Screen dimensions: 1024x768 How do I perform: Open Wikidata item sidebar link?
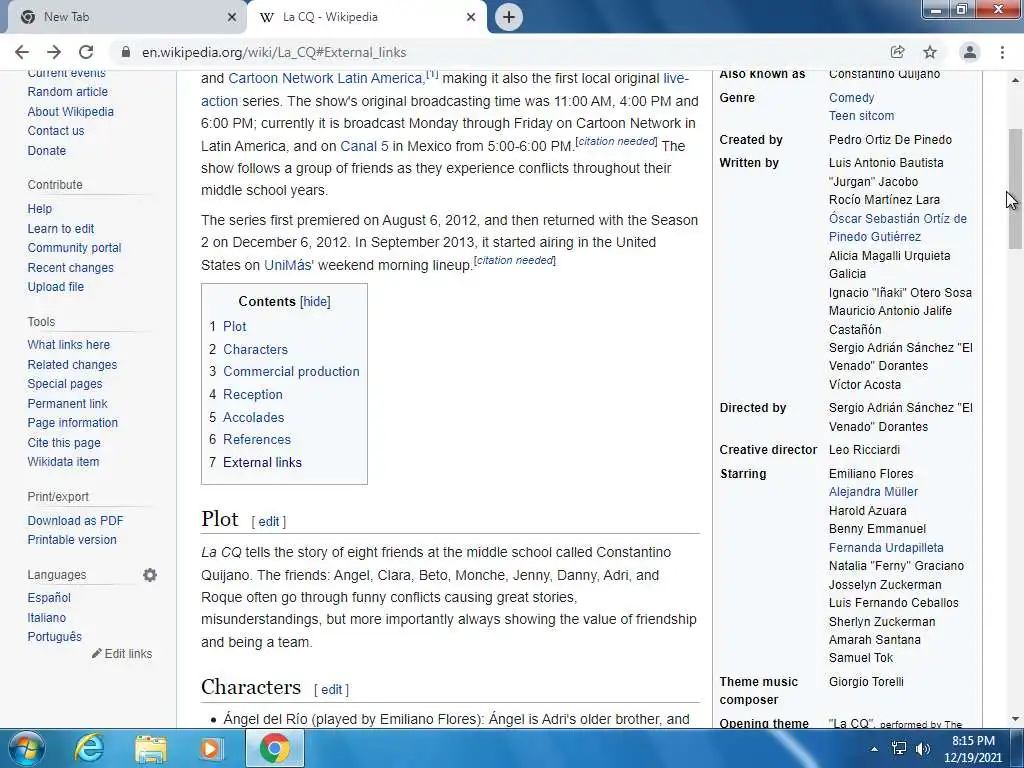point(63,462)
